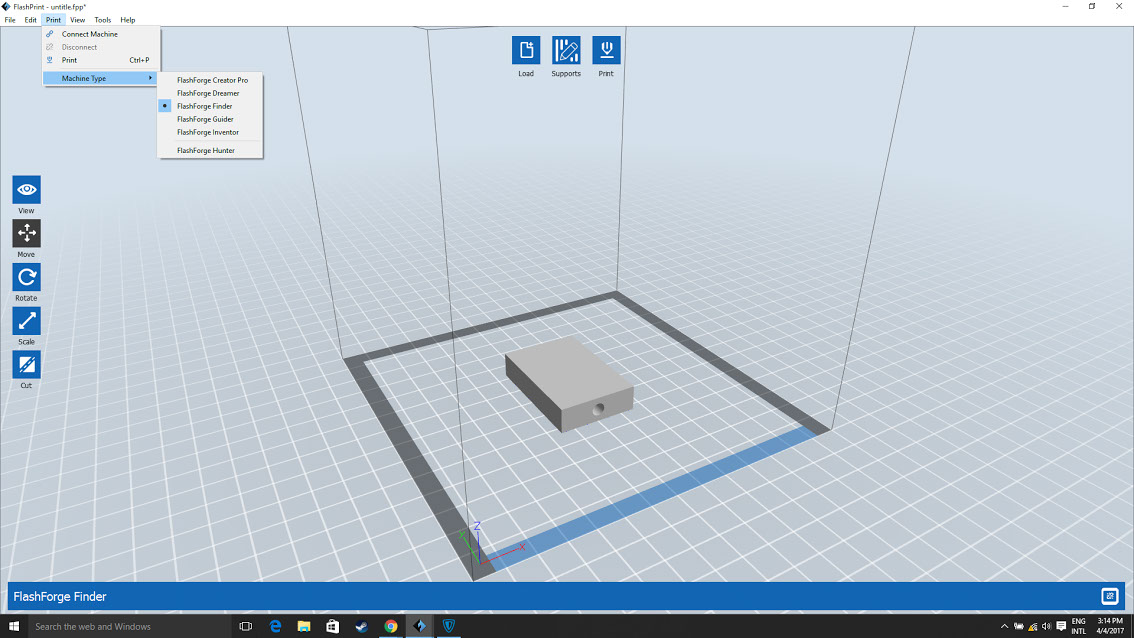This screenshot has height=638, width=1134.
Task: Click the battery icon in system tray
Action: click(x=1018, y=626)
